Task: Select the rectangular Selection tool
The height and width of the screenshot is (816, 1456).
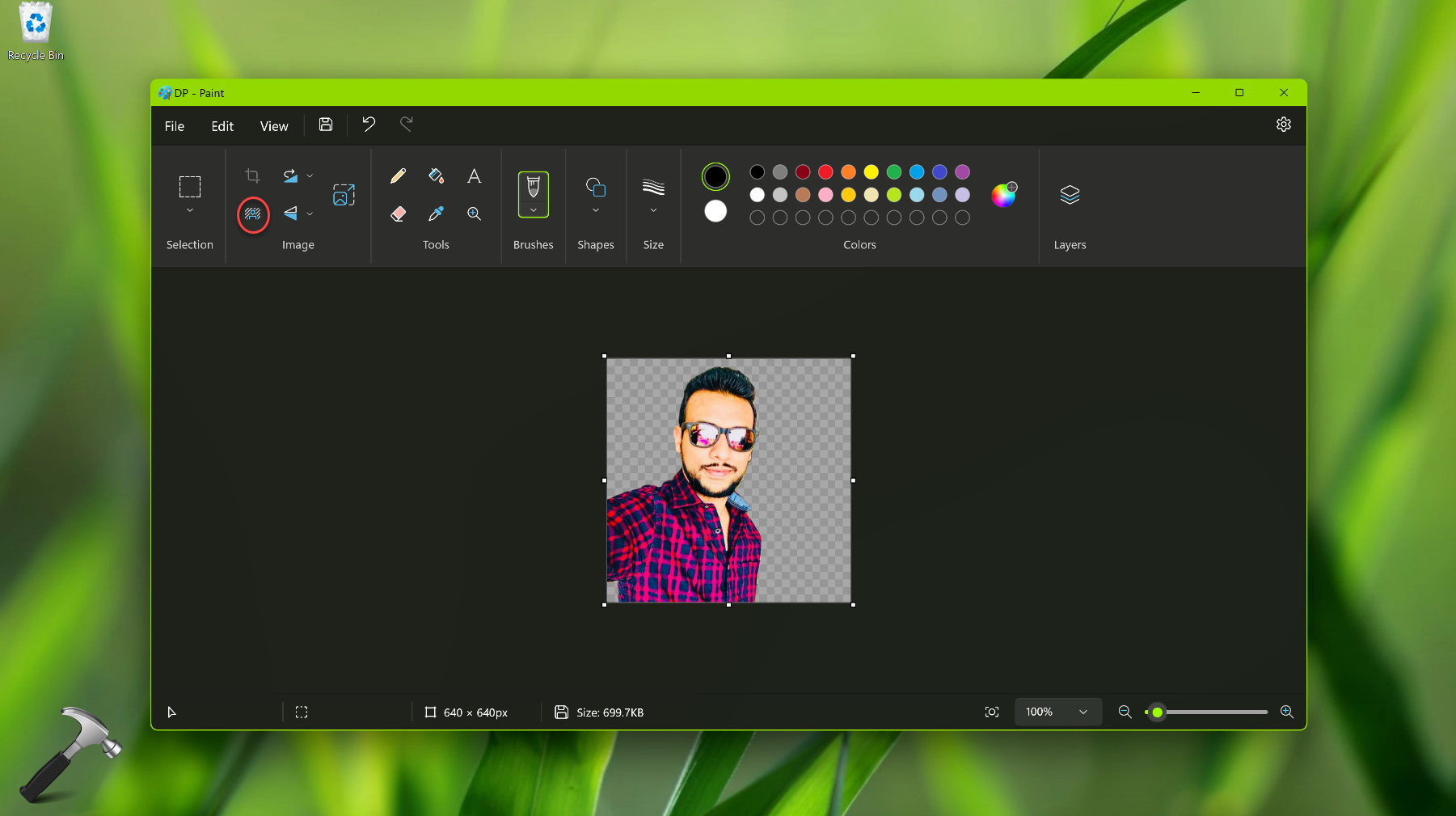Action: point(189,188)
